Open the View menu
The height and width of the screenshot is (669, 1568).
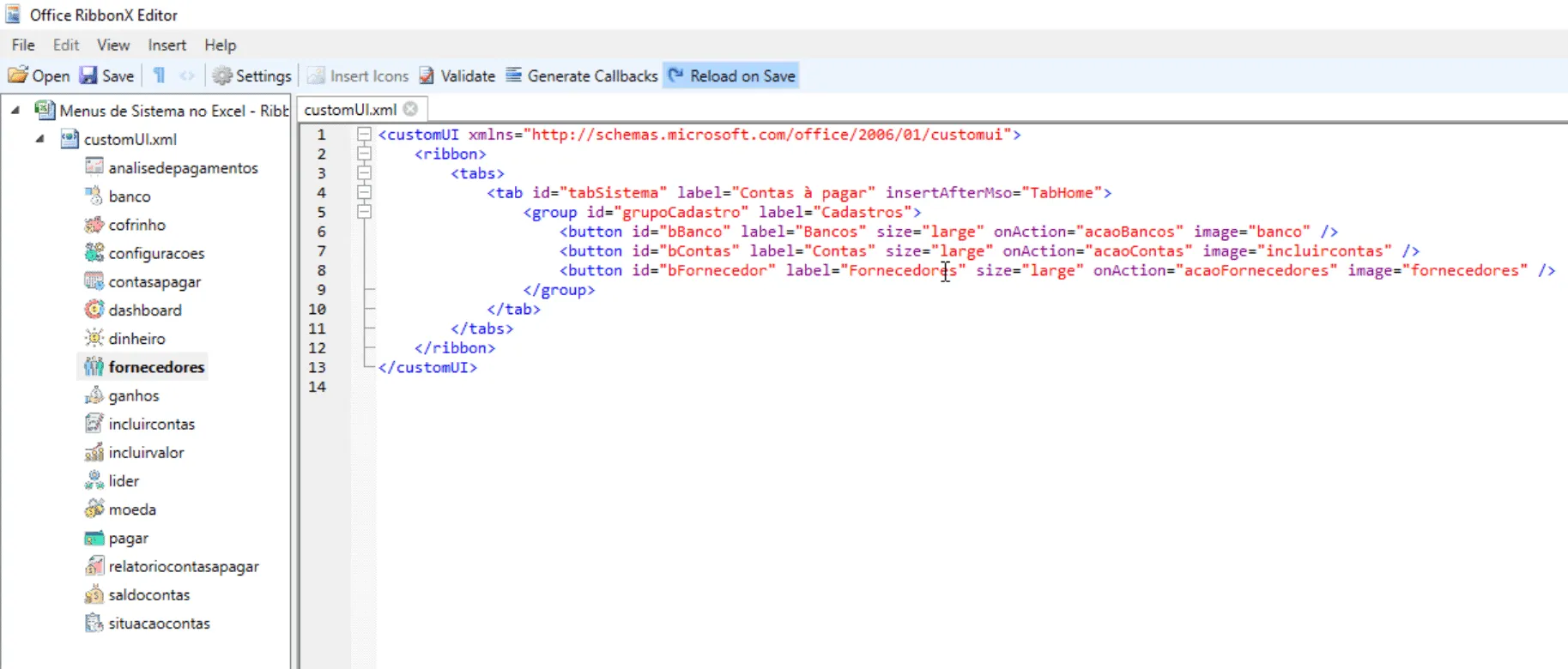click(113, 45)
